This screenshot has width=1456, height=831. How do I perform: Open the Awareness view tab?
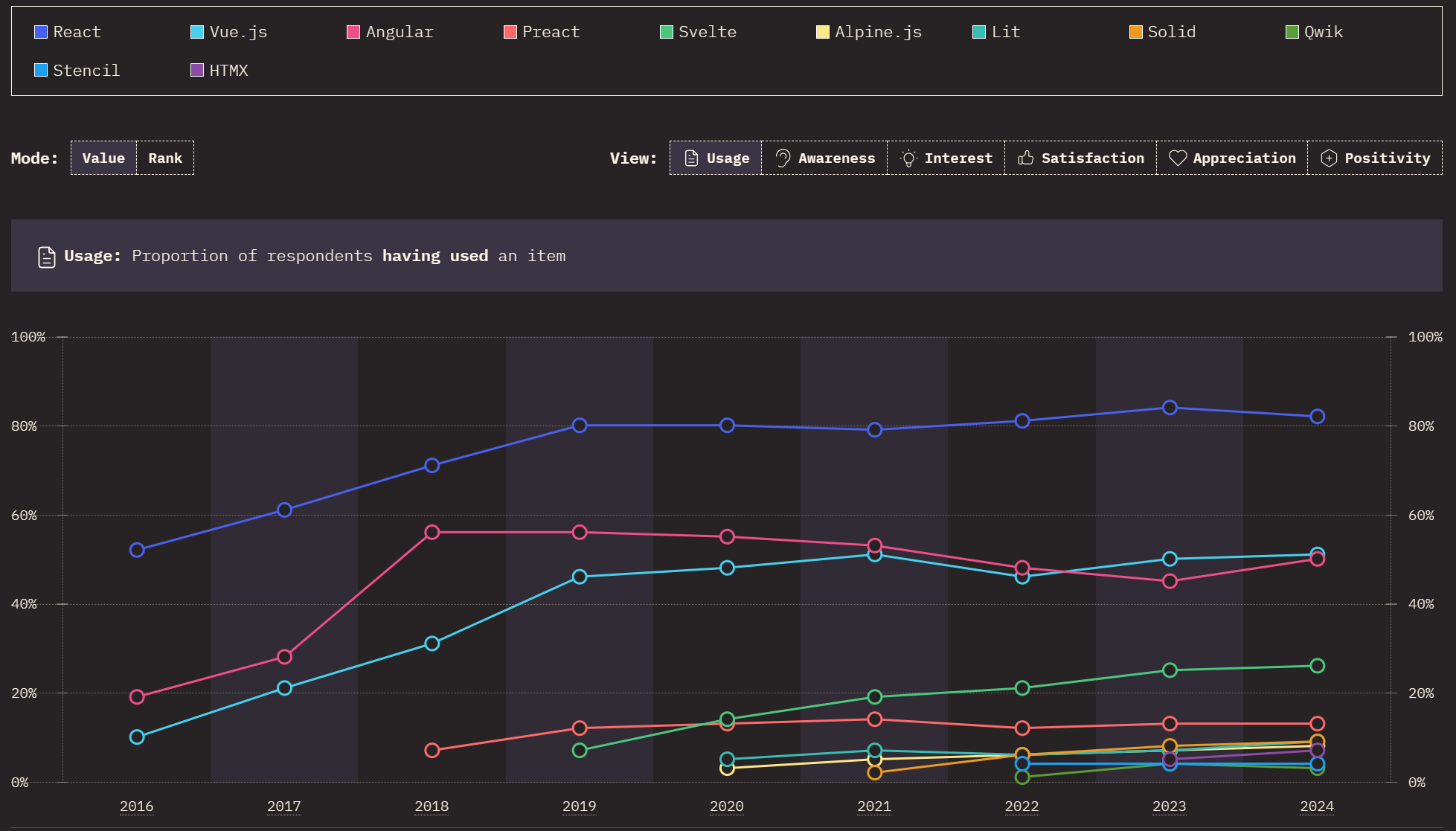[825, 158]
